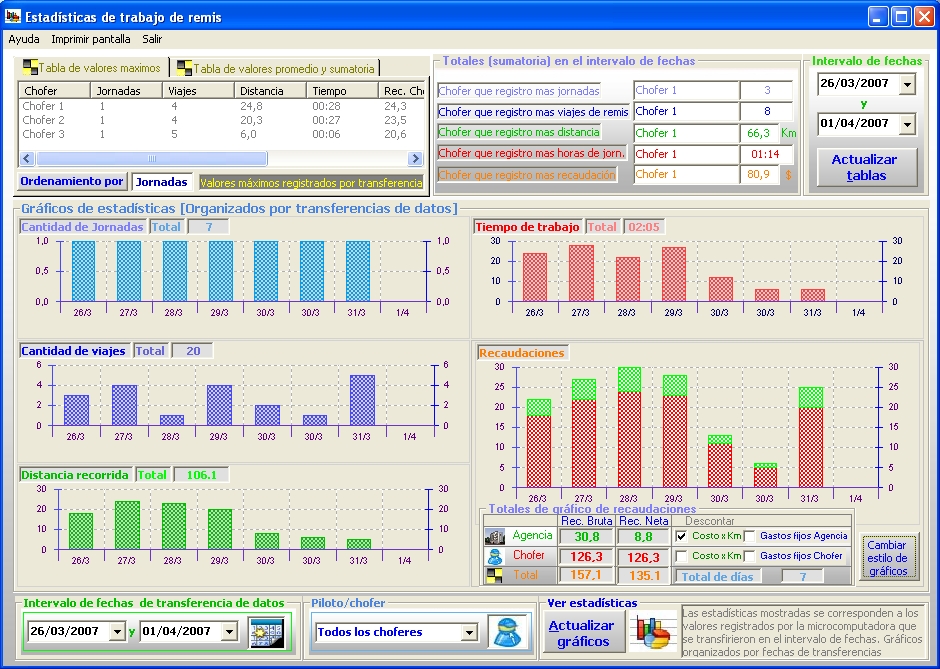Click the Total Rec. Bruta value 157,1
This screenshot has width=940, height=669.
586,575
